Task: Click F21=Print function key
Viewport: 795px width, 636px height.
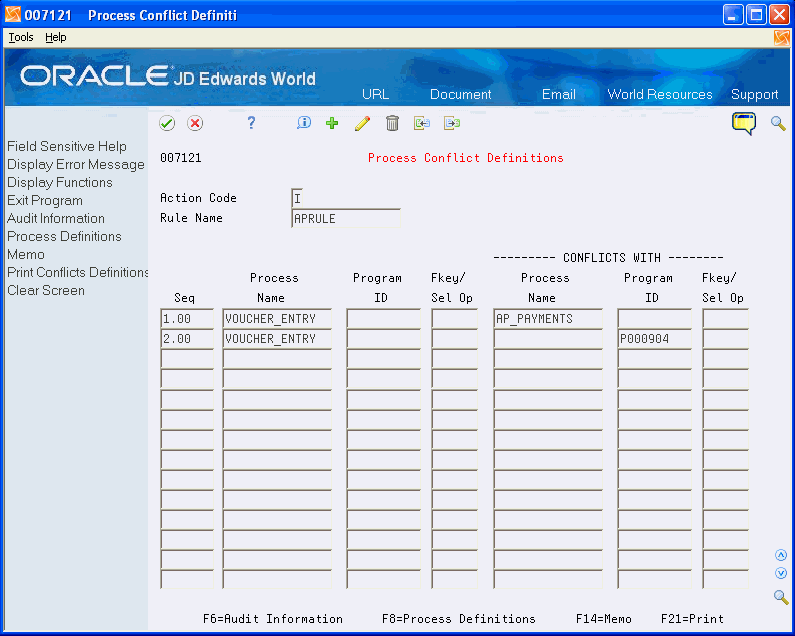Action: coord(692,619)
